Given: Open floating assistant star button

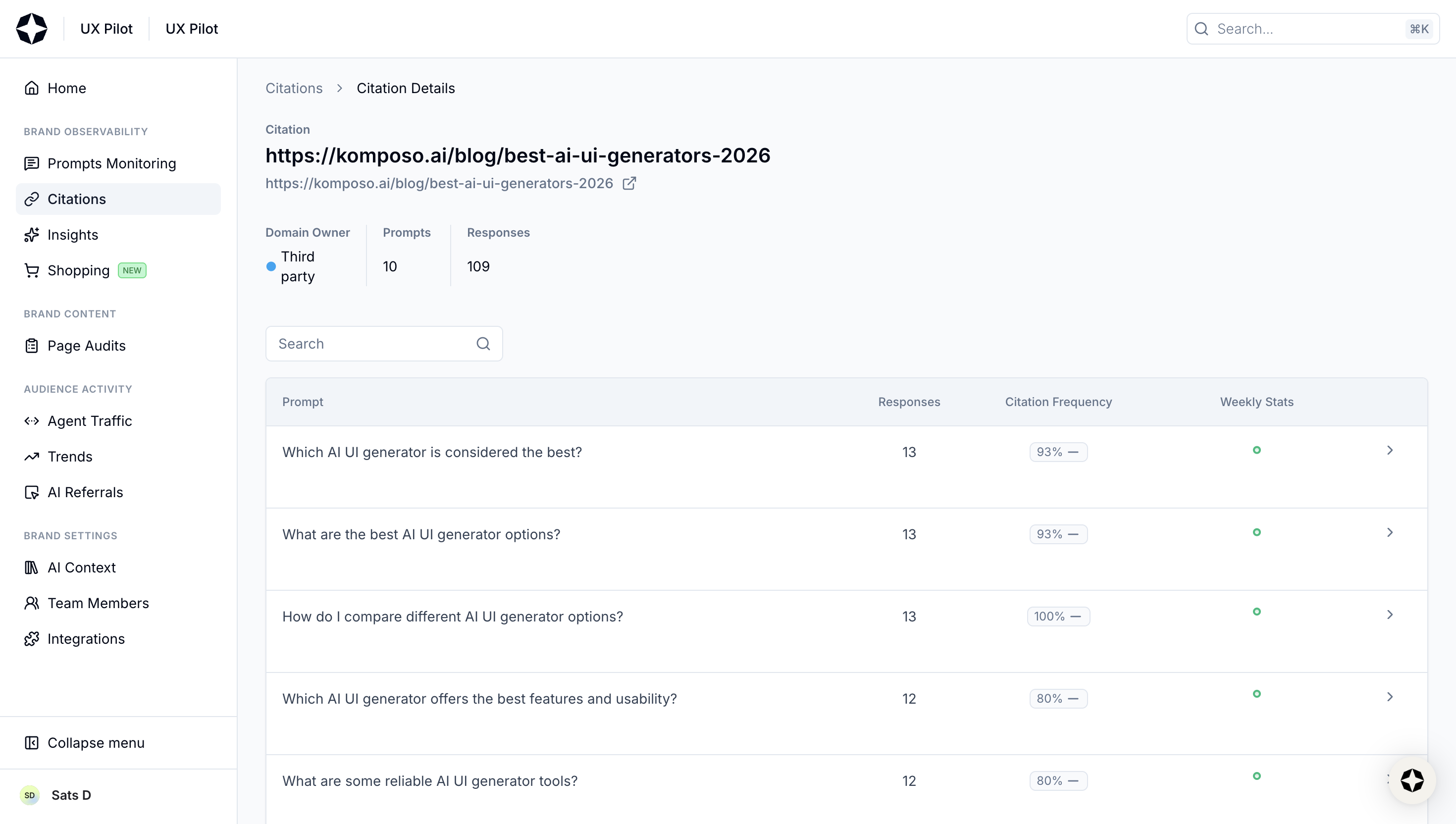Looking at the screenshot, I should click(x=1412, y=780).
